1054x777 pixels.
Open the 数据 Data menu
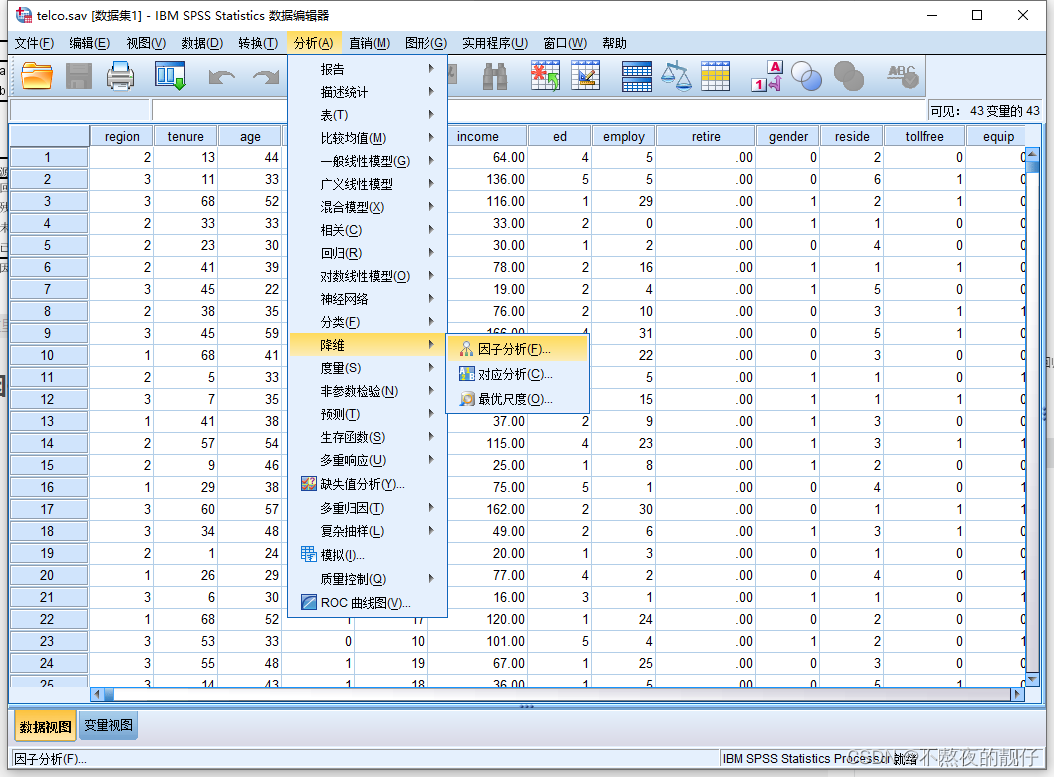tap(202, 43)
